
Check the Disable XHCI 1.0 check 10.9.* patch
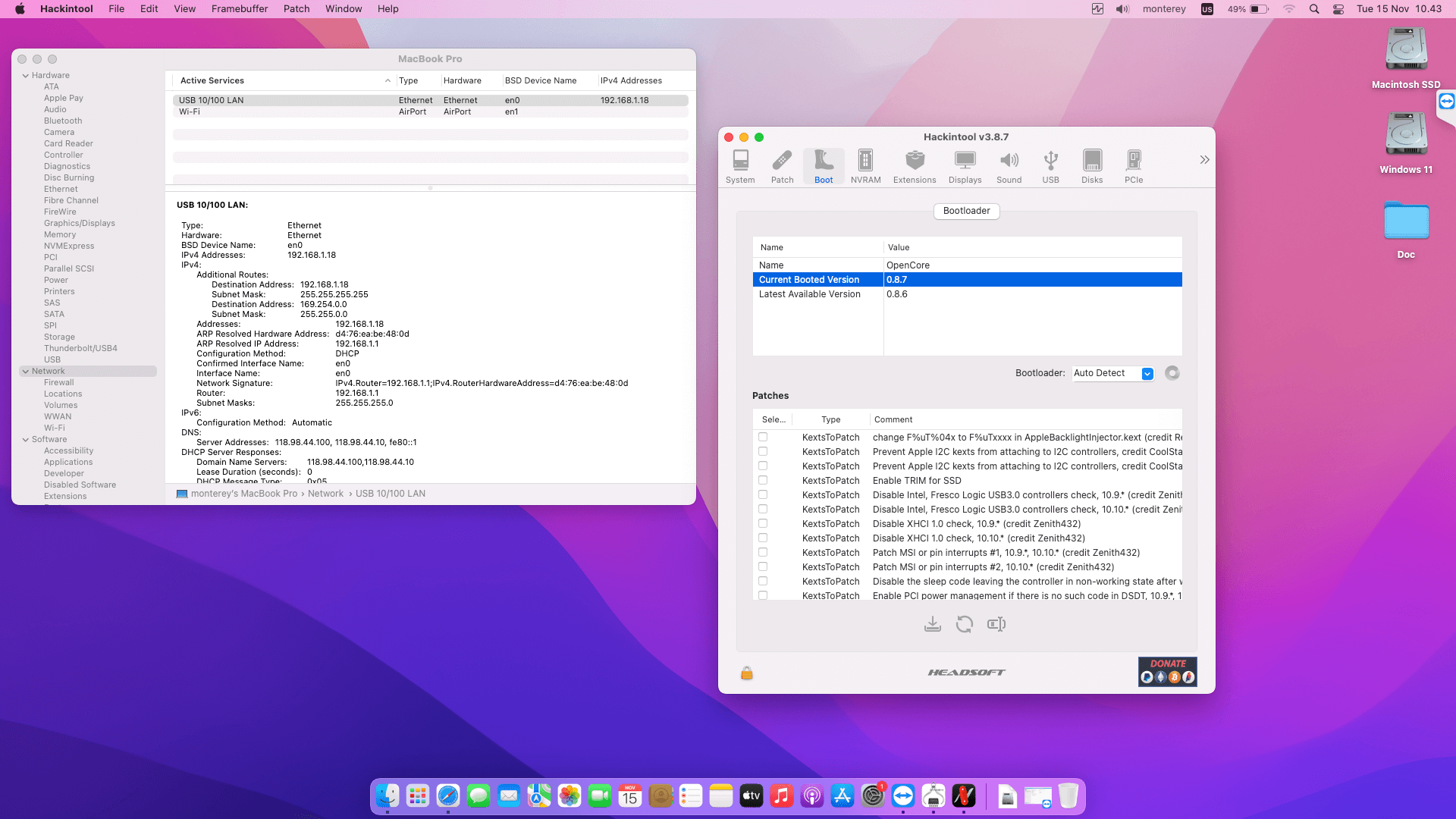(x=763, y=523)
